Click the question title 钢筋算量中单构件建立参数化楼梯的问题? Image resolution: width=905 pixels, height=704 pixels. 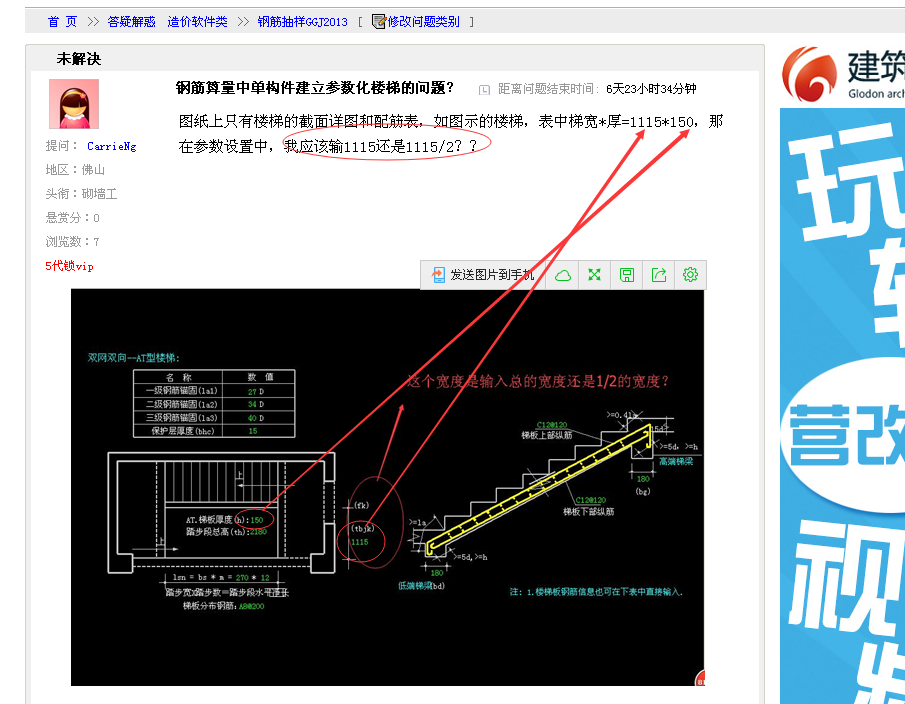[x=315, y=88]
